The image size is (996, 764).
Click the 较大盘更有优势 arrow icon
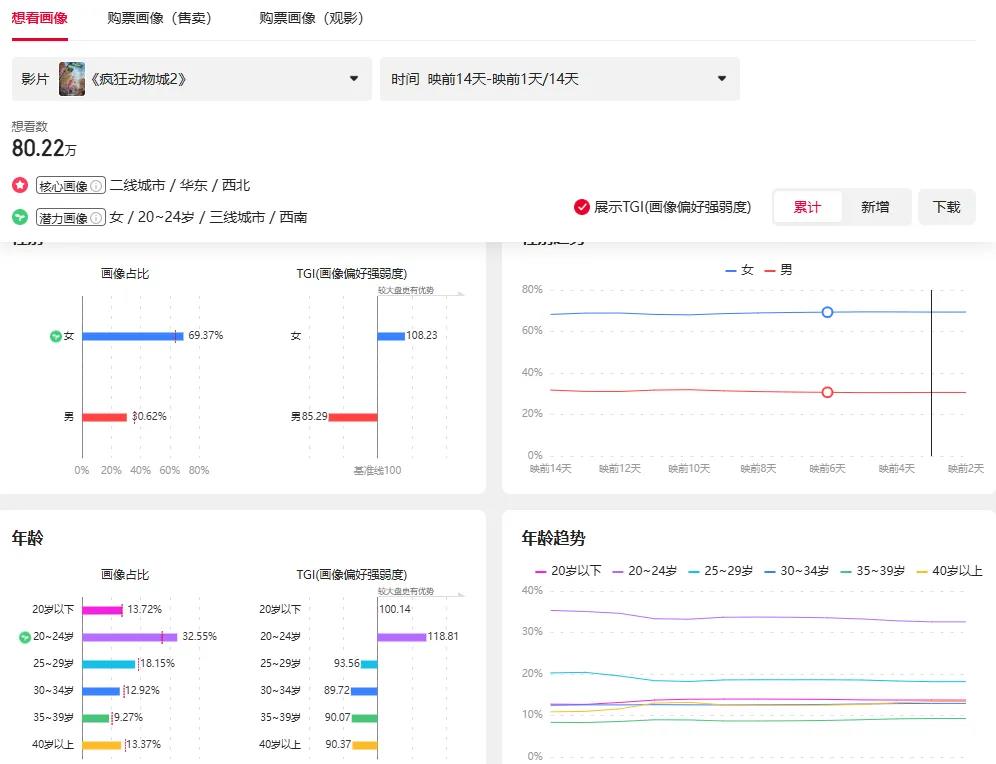458,291
